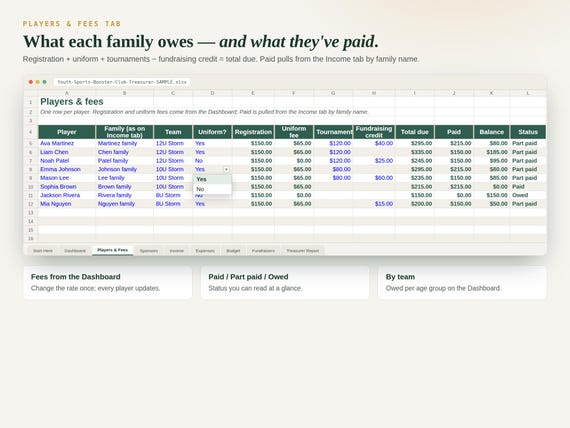The image size is (570, 428).
Task: Open the Treasurer Report sheet tab
Action: 302,251
